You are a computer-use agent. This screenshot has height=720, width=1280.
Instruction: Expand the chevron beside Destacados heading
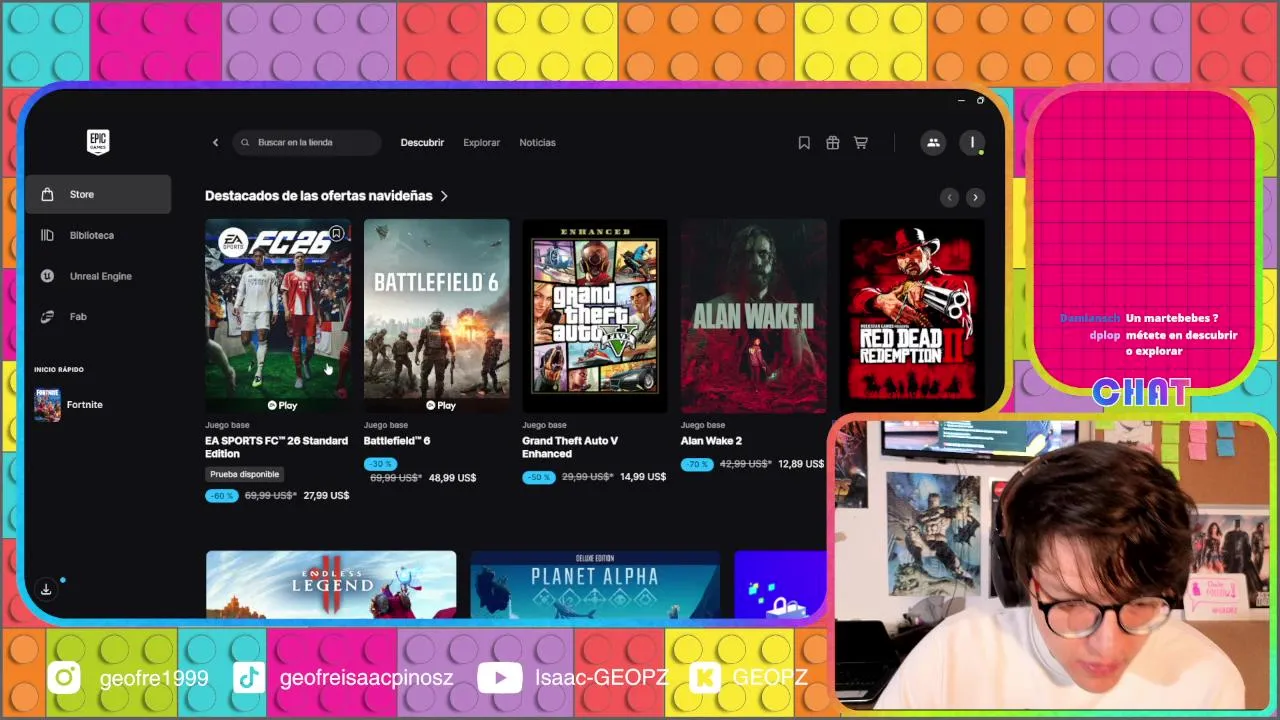click(x=444, y=196)
